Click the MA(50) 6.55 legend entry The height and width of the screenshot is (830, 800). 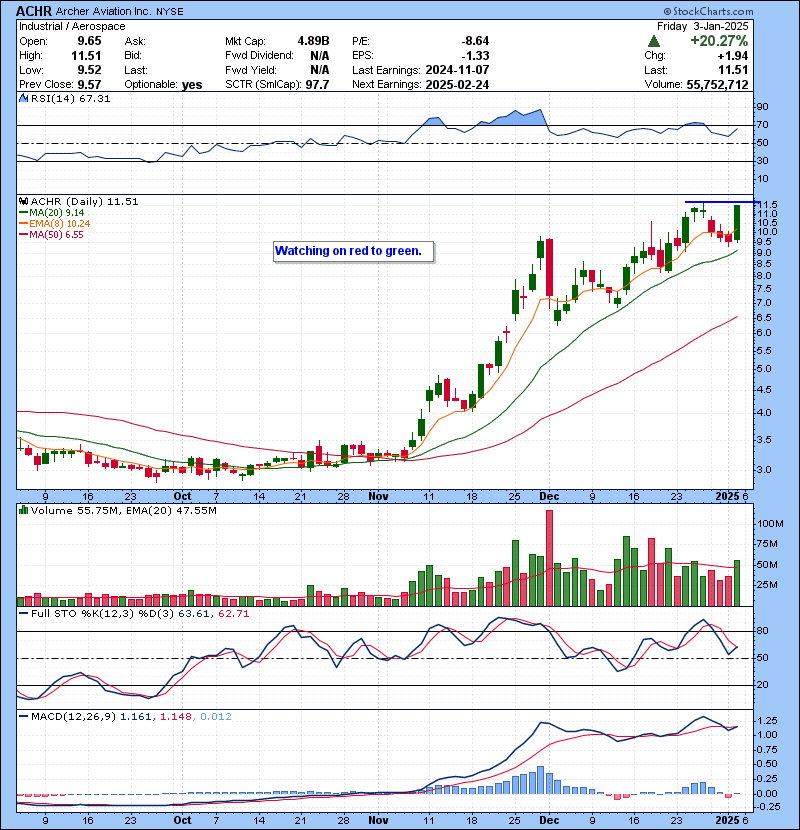51,235
